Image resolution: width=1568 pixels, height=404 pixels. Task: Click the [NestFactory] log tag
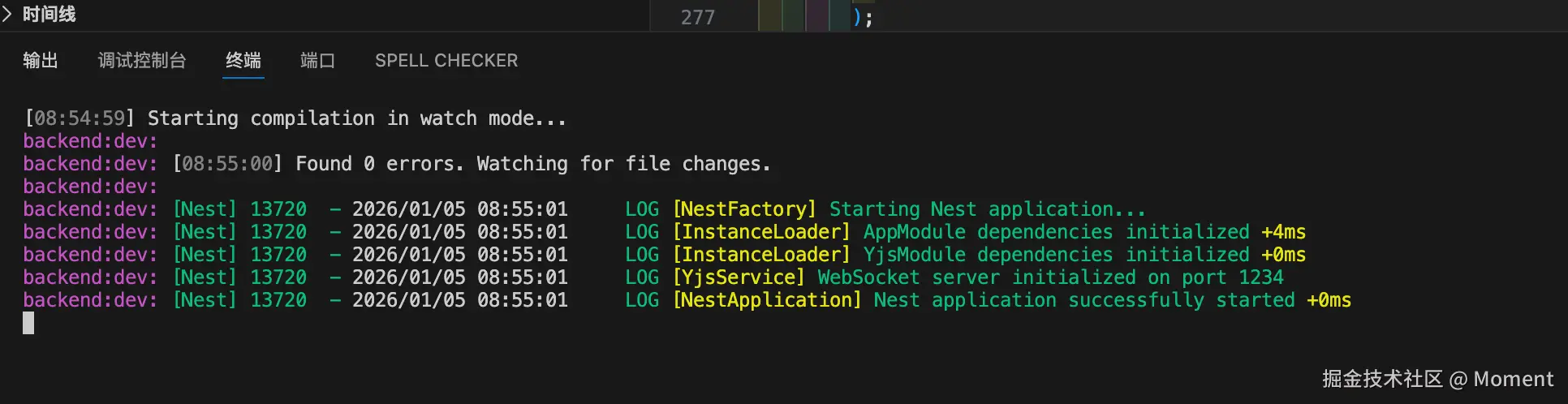[x=744, y=209]
